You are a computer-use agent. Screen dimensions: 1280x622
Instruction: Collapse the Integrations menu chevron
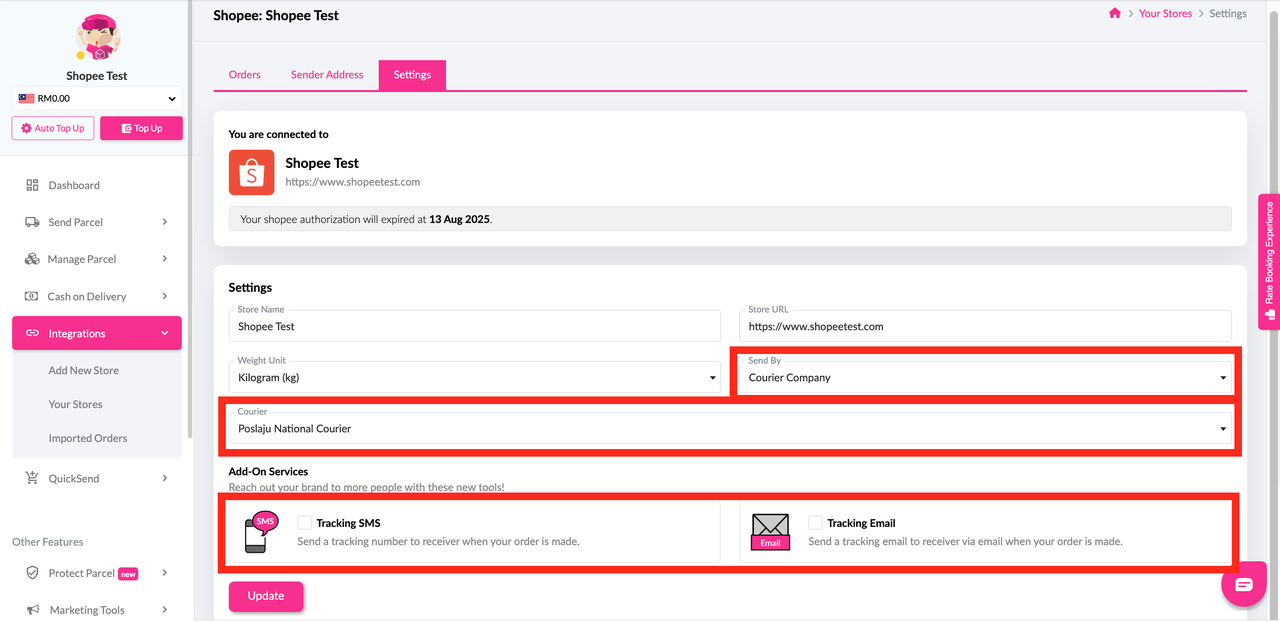pos(165,333)
